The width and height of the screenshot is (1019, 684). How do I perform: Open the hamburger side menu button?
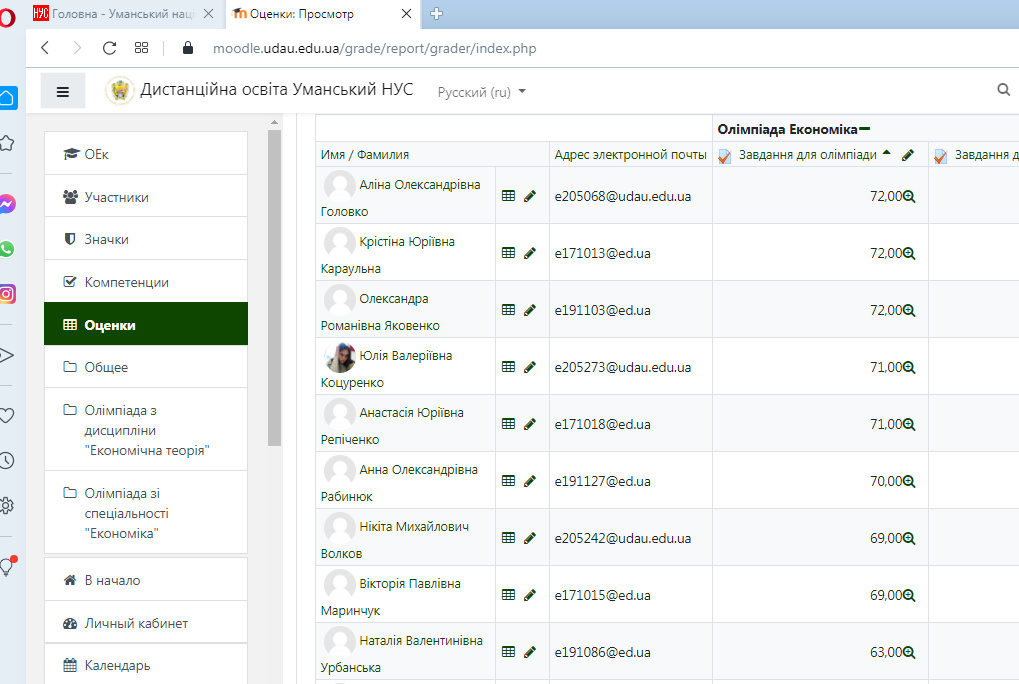62,91
